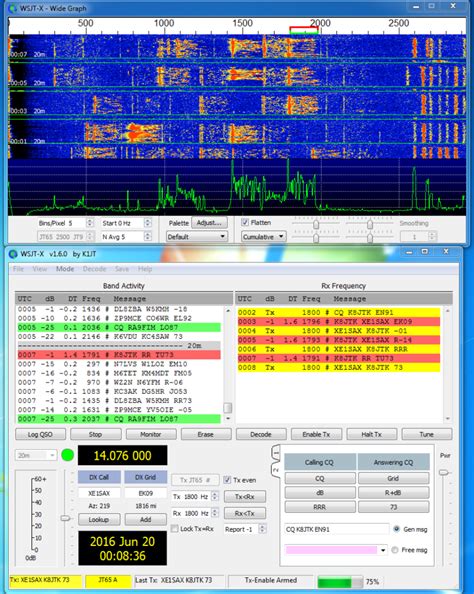Click the Erase button
The width and height of the screenshot is (474, 594).
(206, 435)
